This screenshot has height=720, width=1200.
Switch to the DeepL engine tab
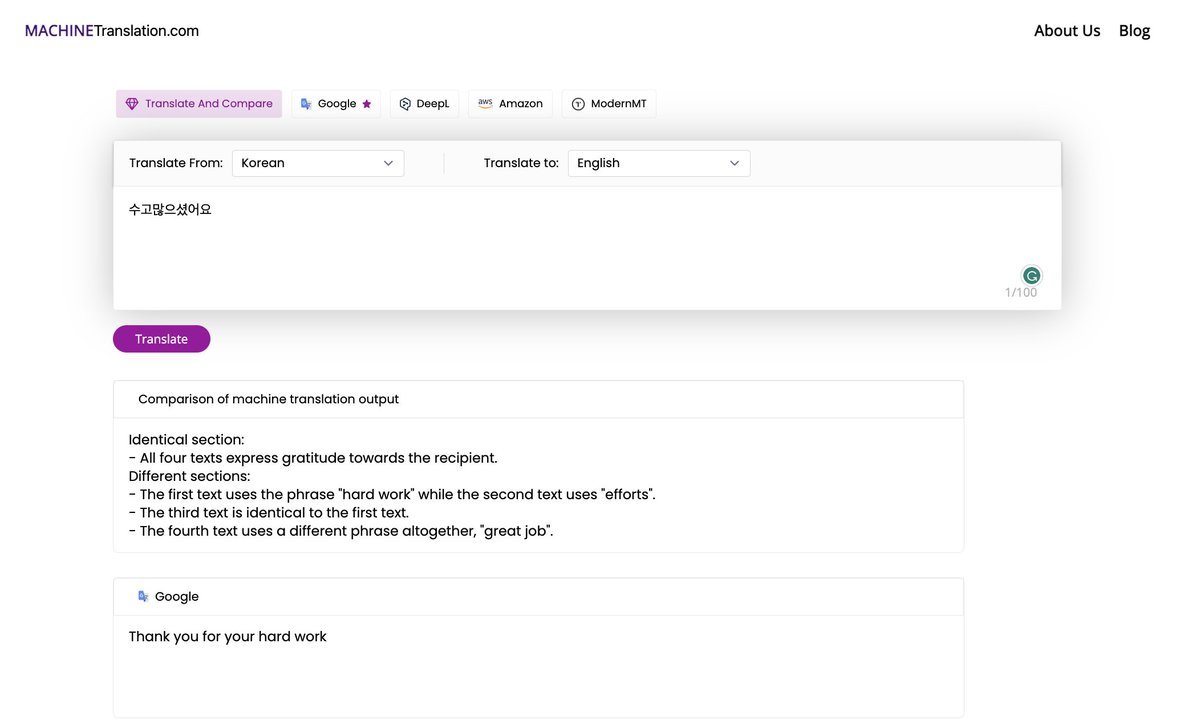(424, 104)
